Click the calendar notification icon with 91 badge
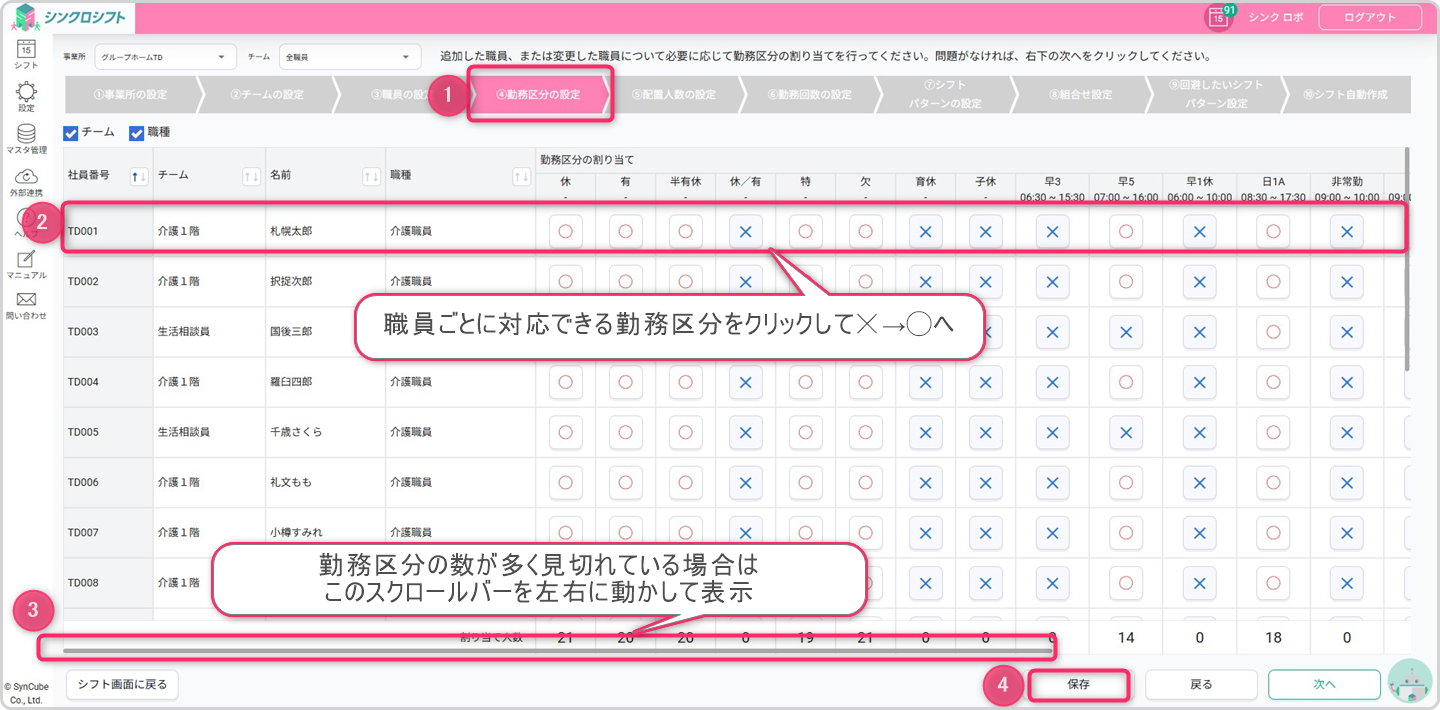The height and width of the screenshot is (710, 1440). tap(1218, 17)
